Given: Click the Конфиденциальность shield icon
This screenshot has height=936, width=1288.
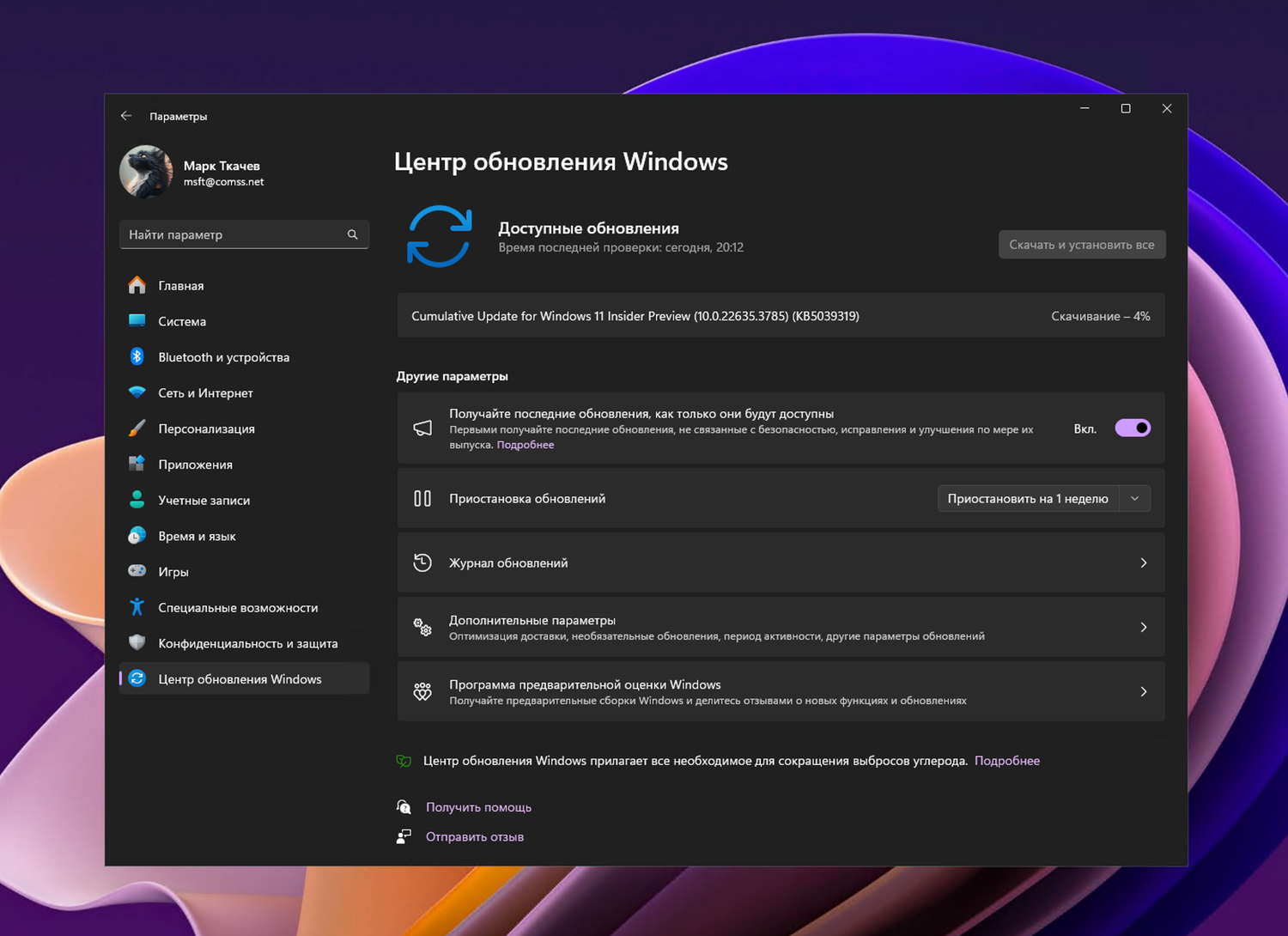Looking at the screenshot, I should [x=137, y=642].
